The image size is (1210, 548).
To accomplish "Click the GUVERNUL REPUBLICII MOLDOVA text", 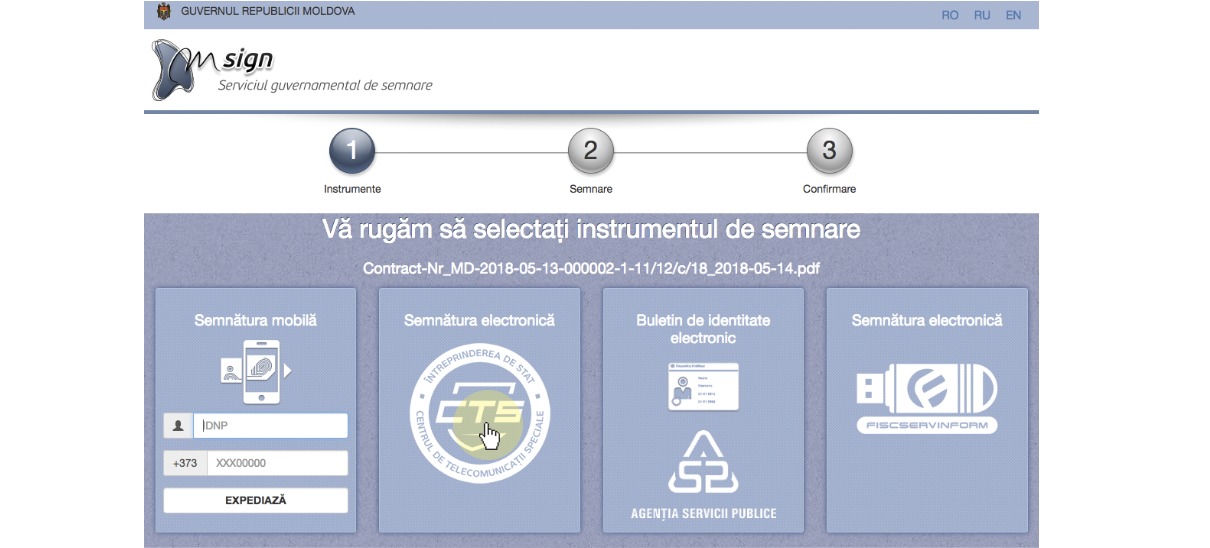I will (x=268, y=12).
